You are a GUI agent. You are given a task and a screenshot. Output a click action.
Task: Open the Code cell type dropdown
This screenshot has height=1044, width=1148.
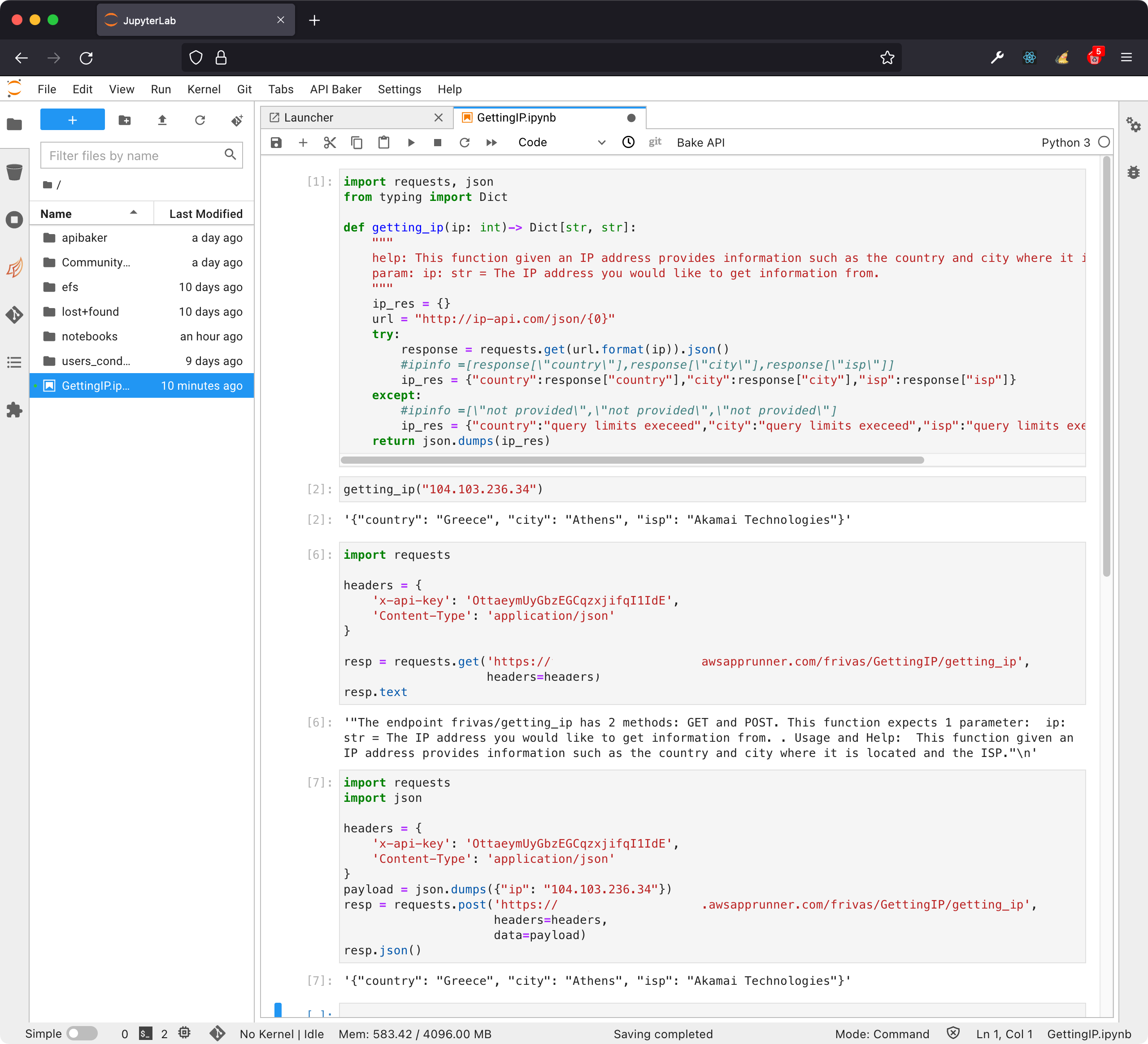pyautogui.click(x=561, y=143)
